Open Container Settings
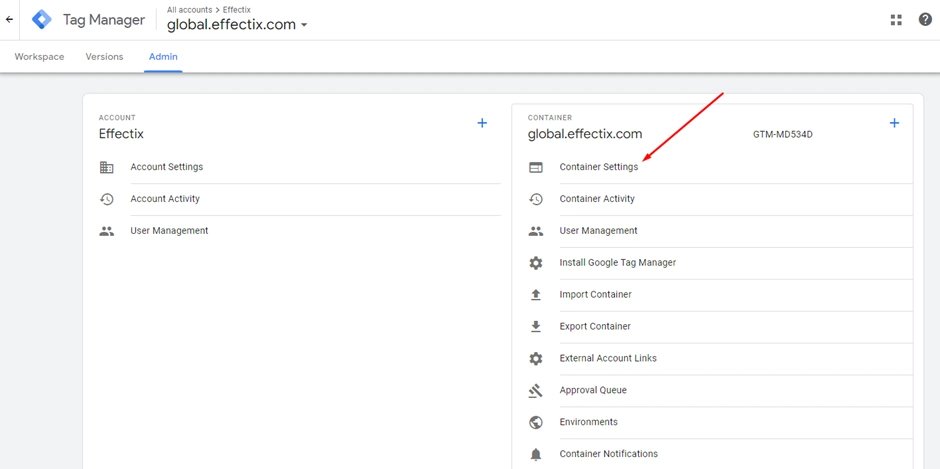Viewport: 940px width, 469px height. point(599,167)
